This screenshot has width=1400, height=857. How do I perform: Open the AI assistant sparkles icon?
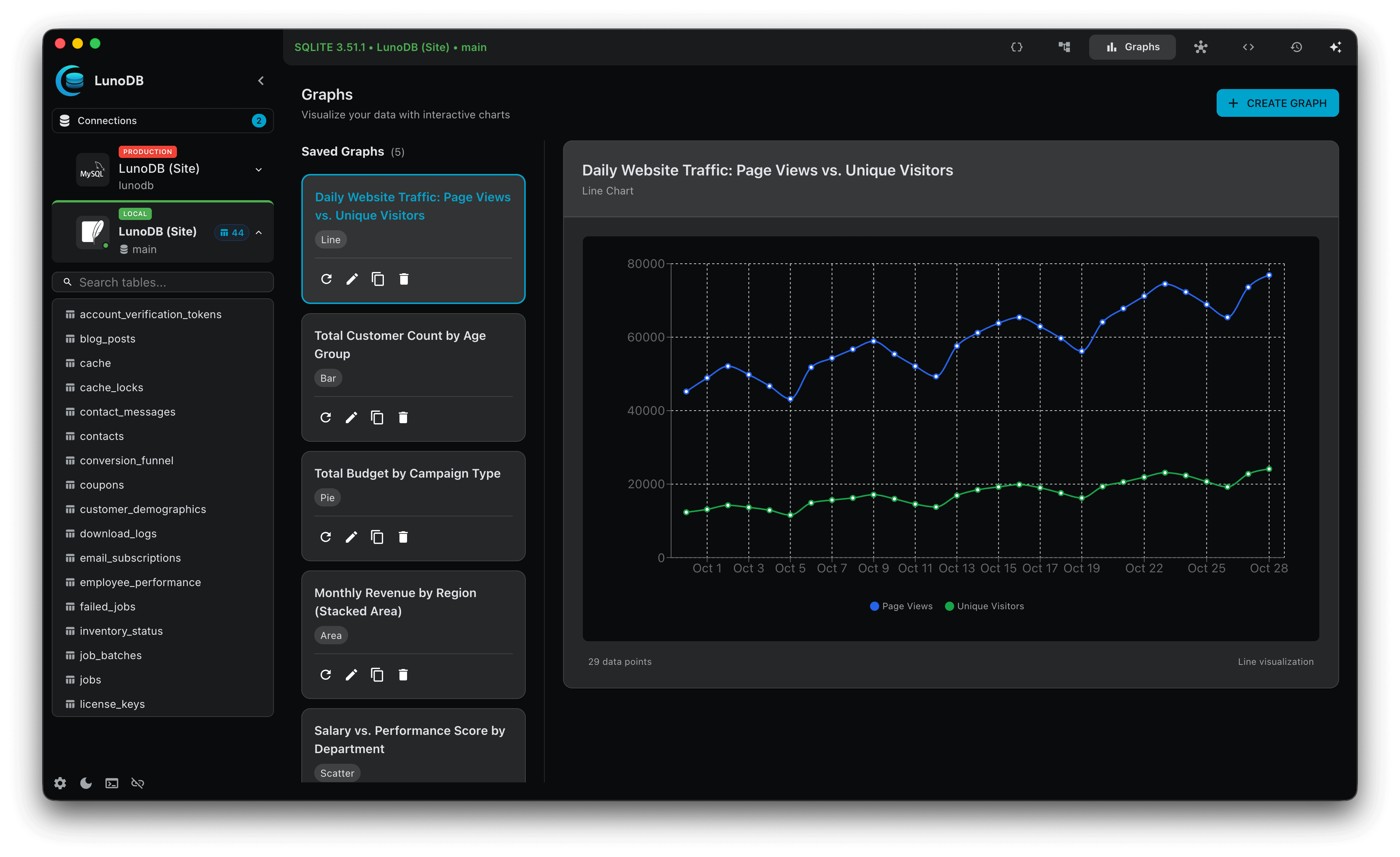(x=1336, y=46)
